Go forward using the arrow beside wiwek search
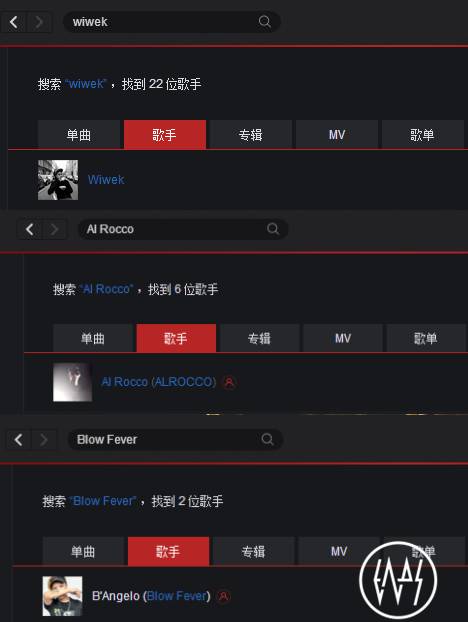 click(x=38, y=22)
